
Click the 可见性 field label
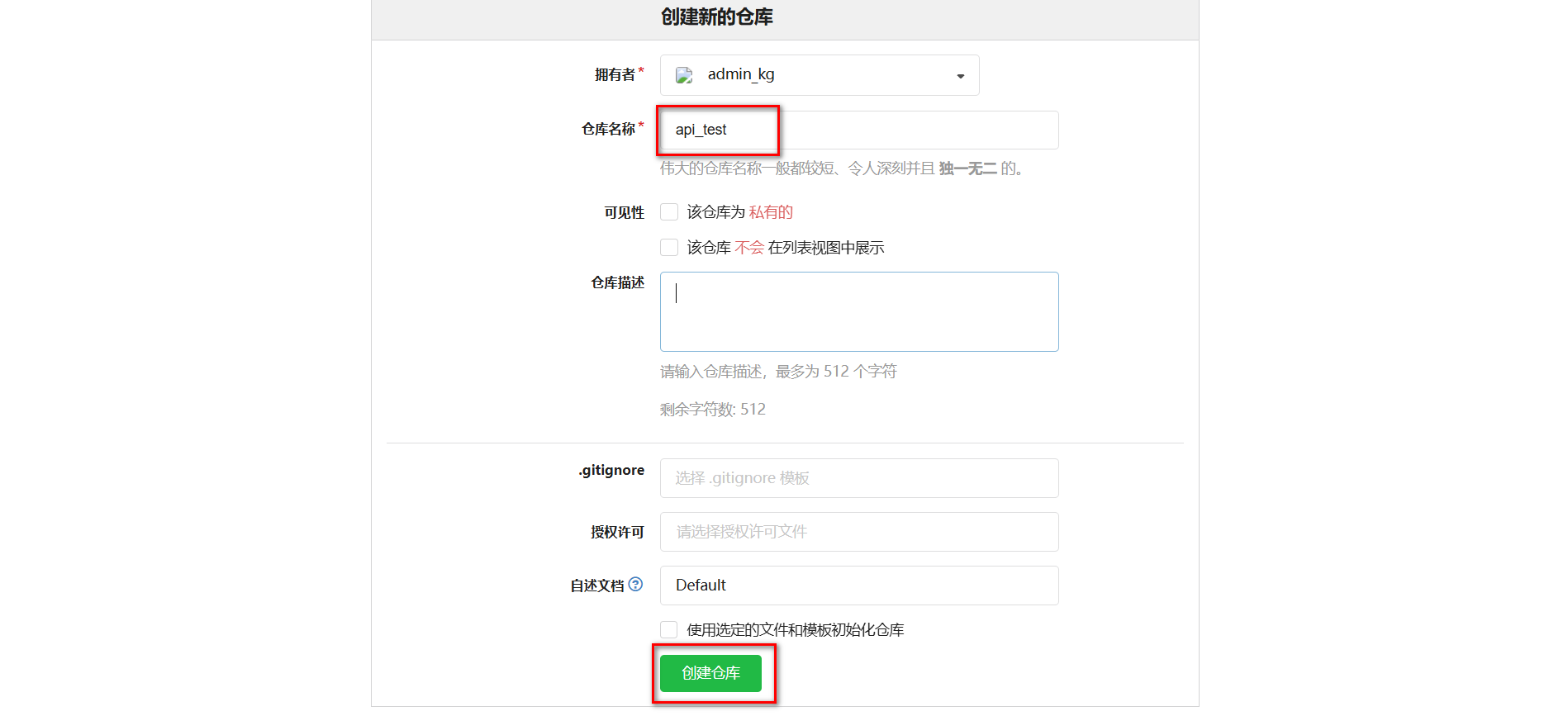point(624,213)
